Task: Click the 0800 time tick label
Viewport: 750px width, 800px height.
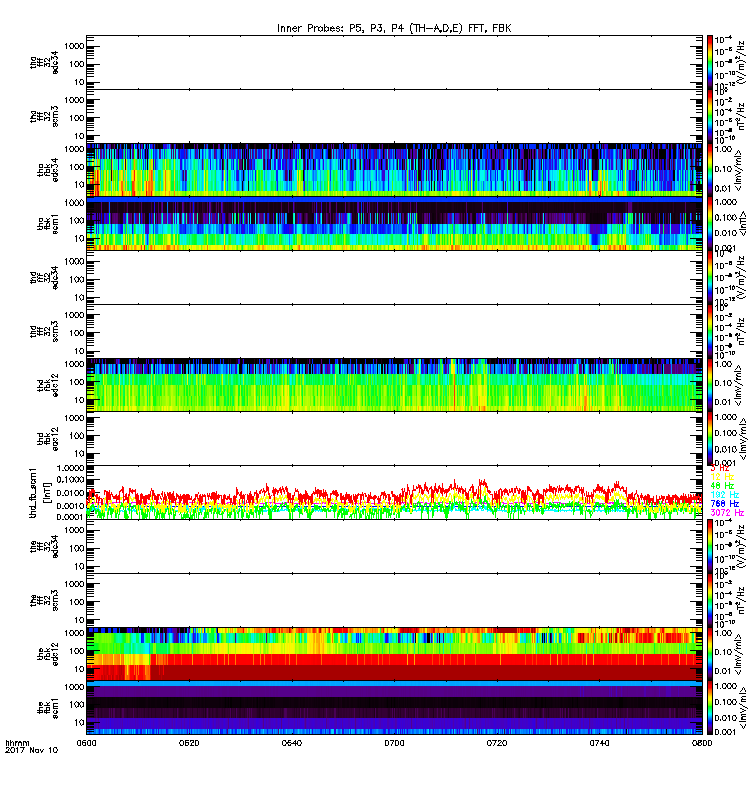Action: coord(702,743)
